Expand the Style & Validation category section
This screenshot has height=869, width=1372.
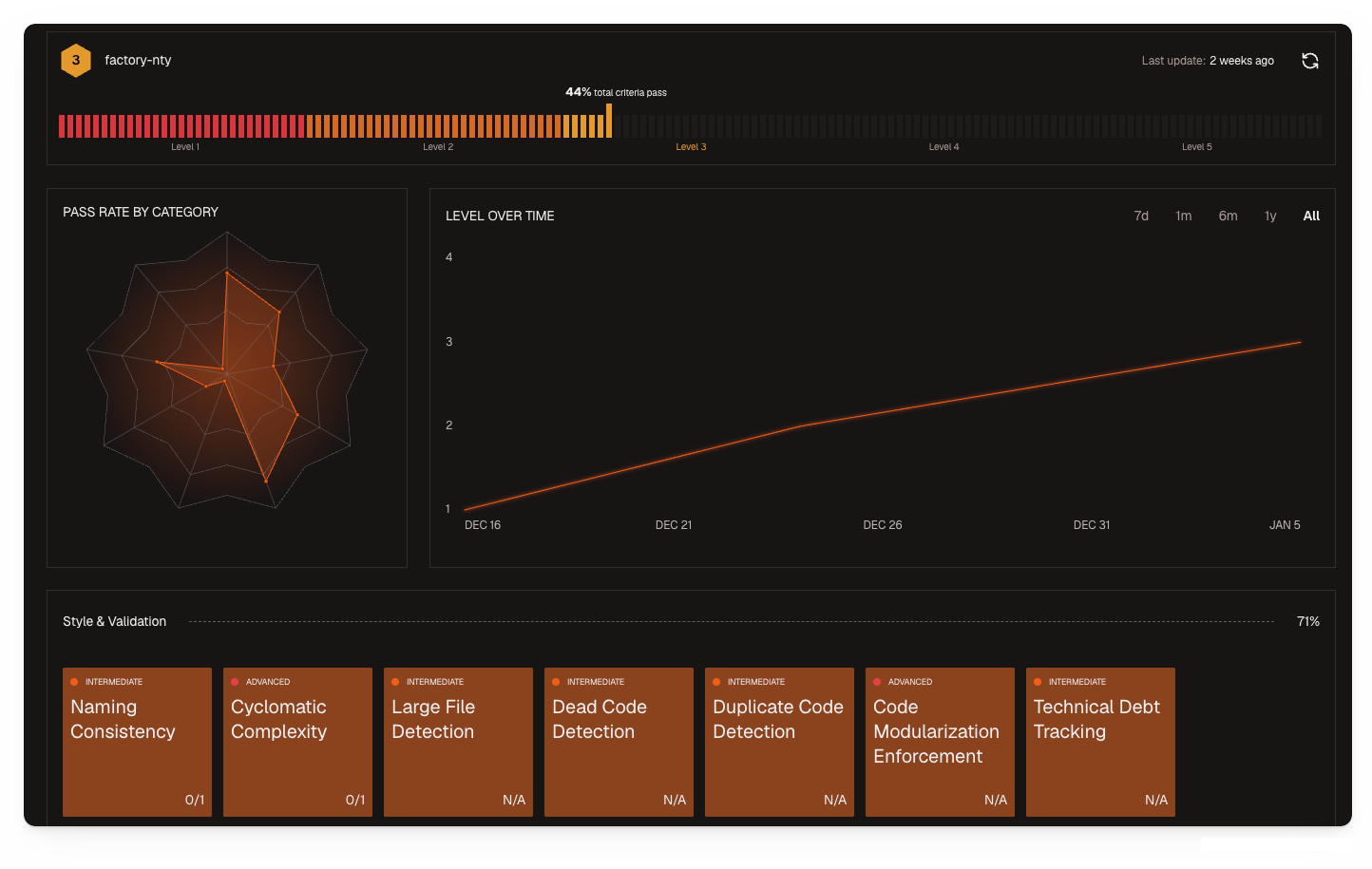click(114, 621)
